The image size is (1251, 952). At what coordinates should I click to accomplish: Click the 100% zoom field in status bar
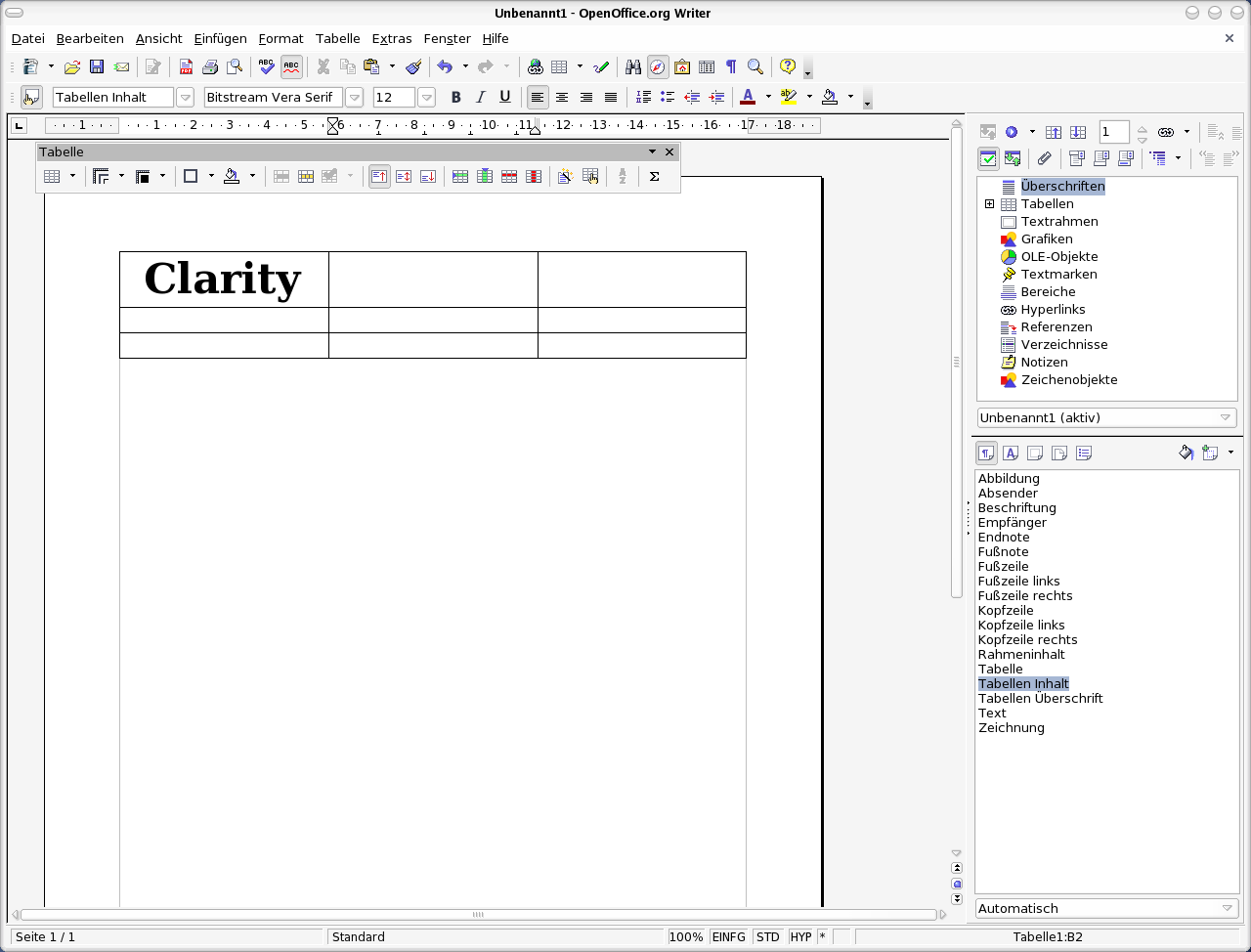click(x=686, y=937)
